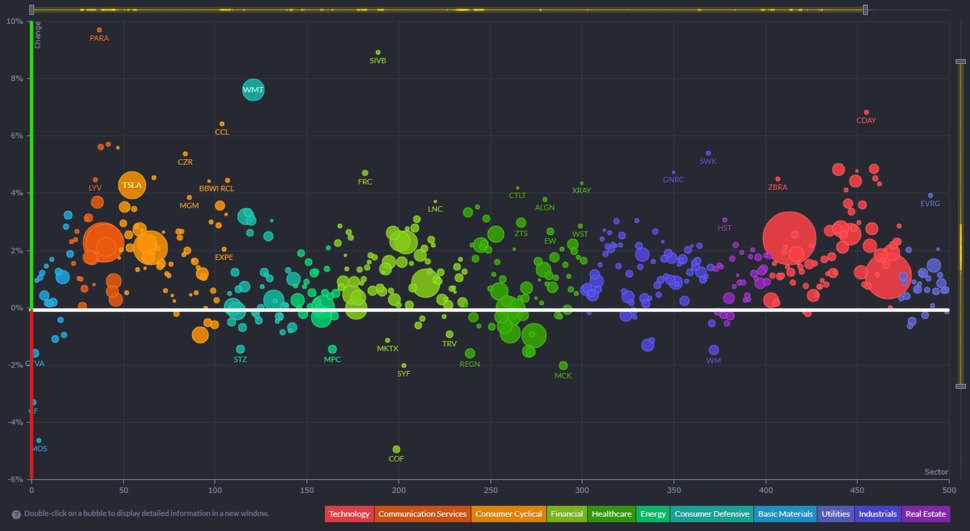Image resolution: width=970 pixels, height=531 pixels.
Task: Click the ZTS bubble
Action: click(x=521, y=223)
